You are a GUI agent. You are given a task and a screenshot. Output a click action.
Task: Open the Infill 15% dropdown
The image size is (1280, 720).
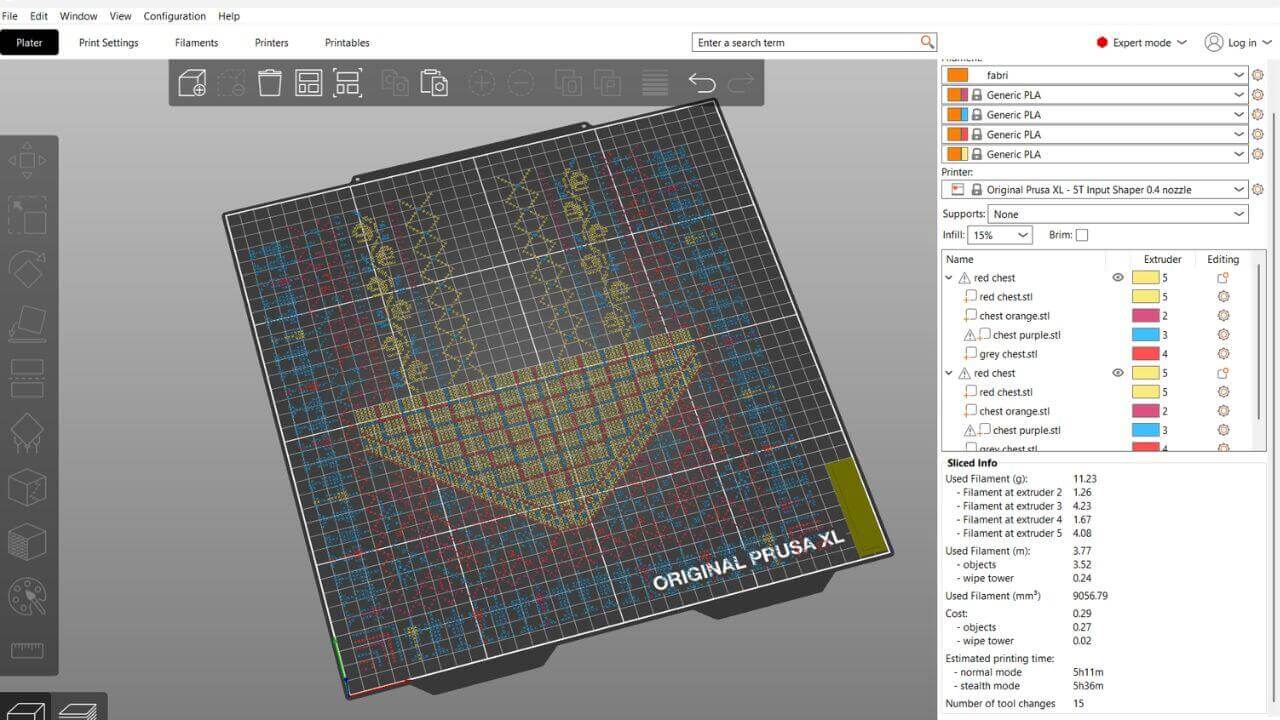point(1000,235)
